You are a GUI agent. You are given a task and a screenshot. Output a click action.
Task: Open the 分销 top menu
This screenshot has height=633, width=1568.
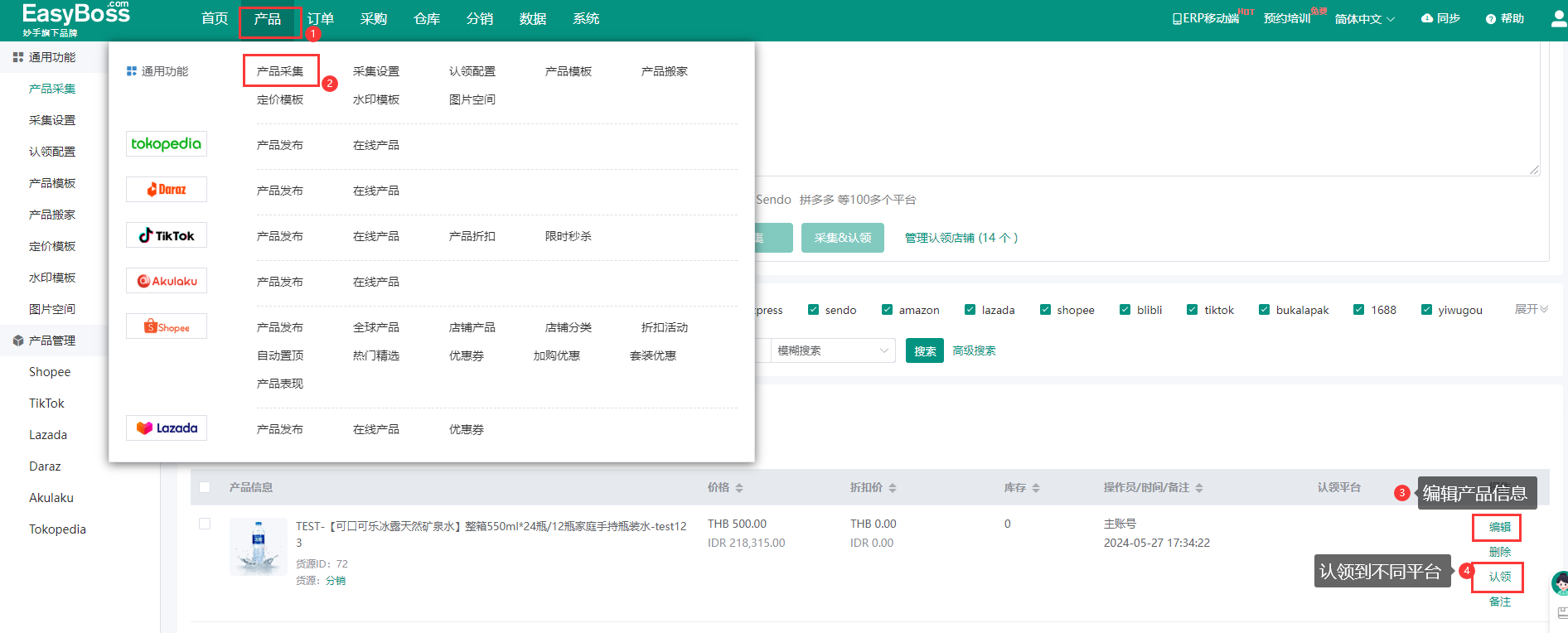(x=480, y=18)
